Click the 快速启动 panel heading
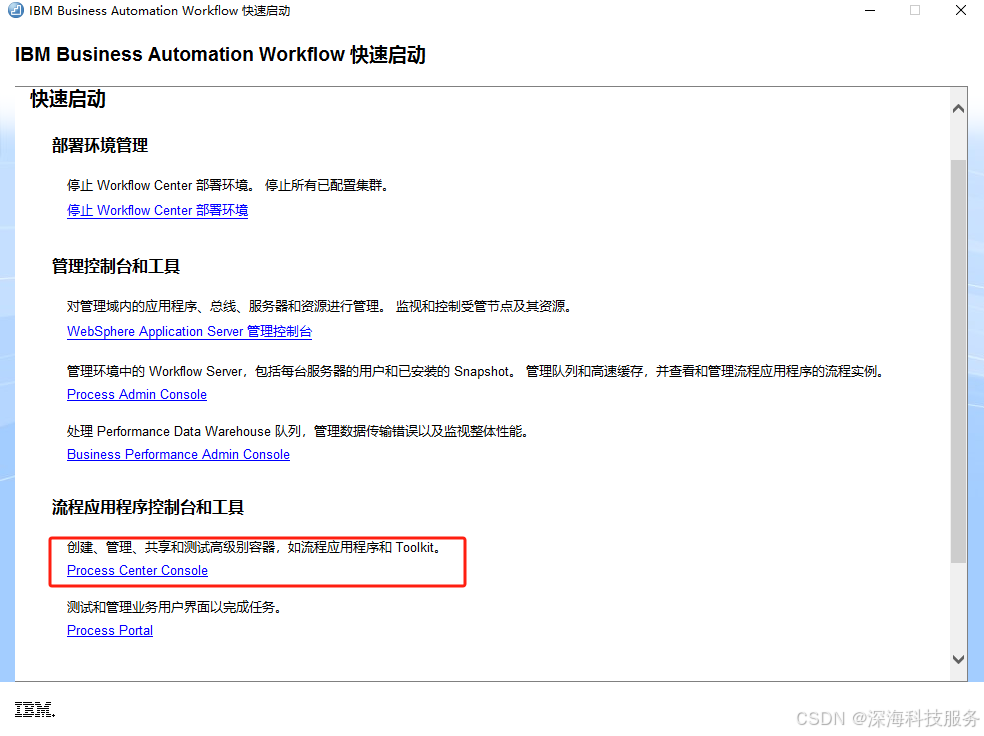The image size is (984, 736). pyautogui.click(x=68, y=99)
